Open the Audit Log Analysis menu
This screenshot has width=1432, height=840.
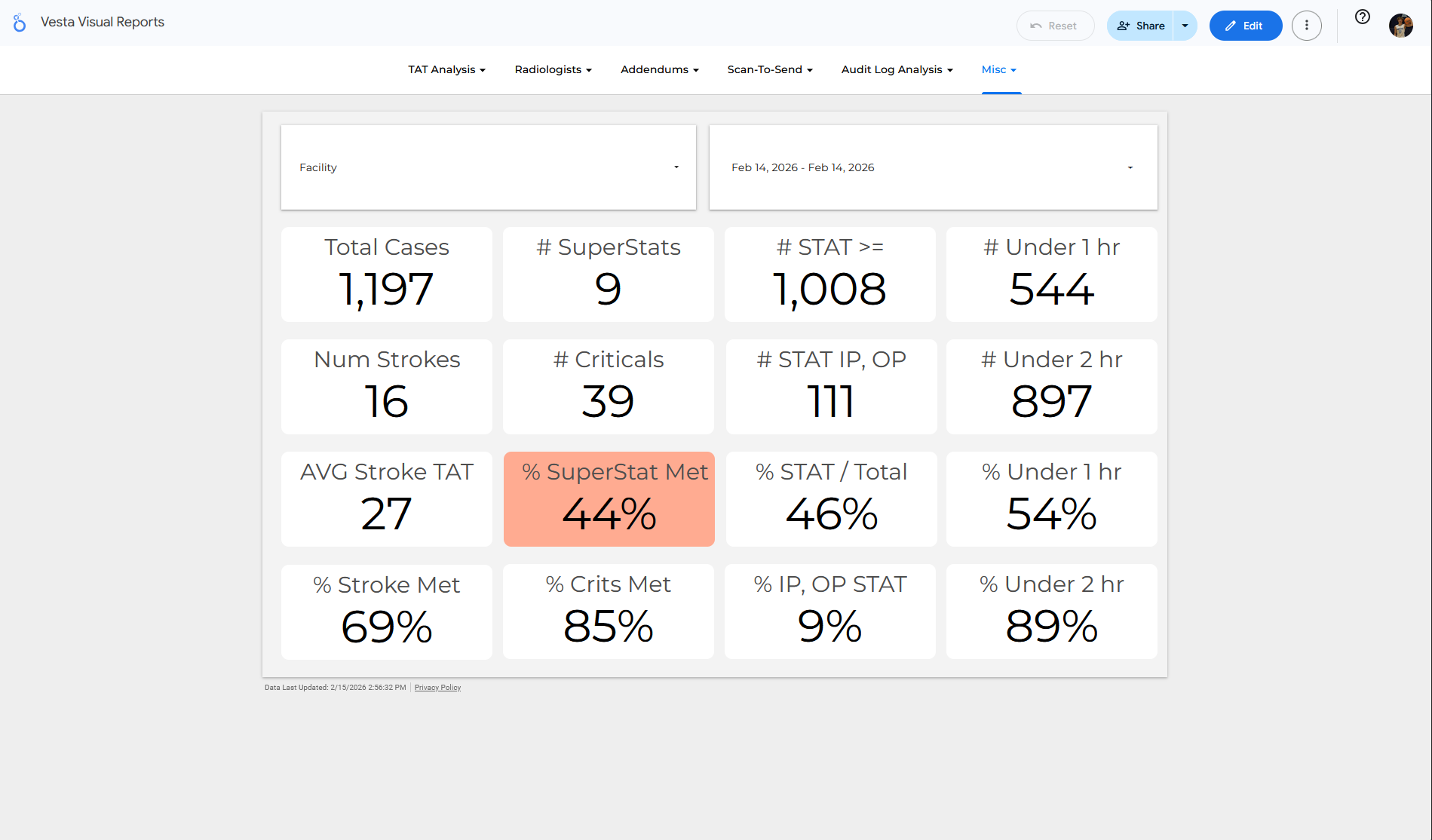pos(896,69)
